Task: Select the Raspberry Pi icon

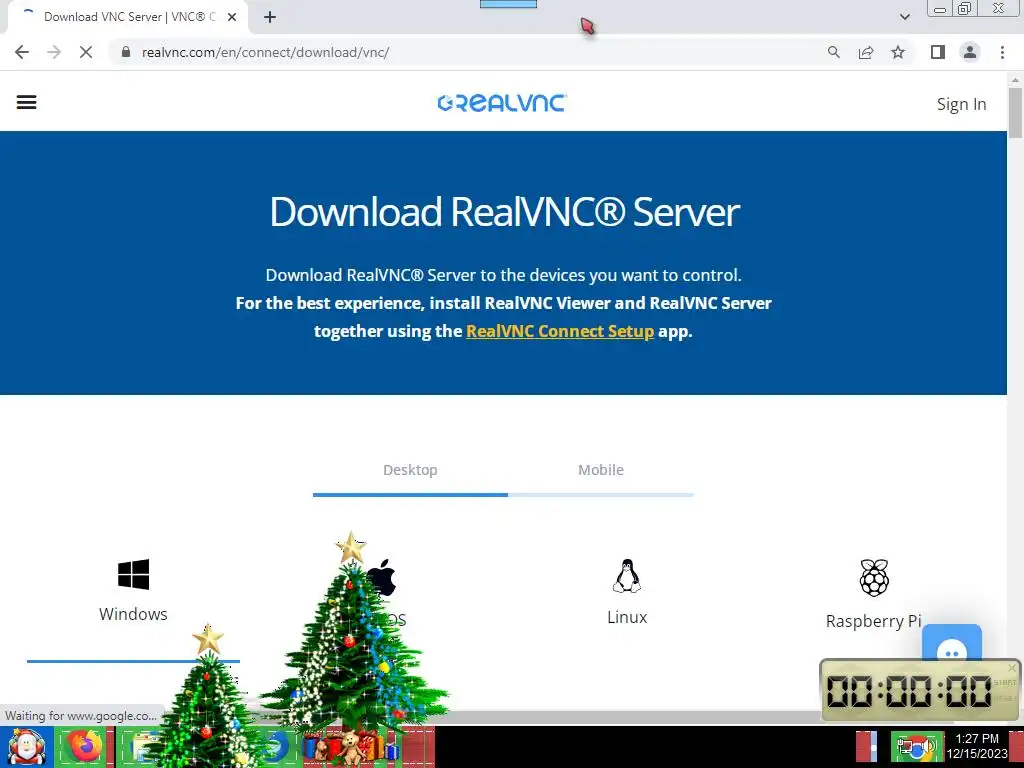Action: (874, 578)
